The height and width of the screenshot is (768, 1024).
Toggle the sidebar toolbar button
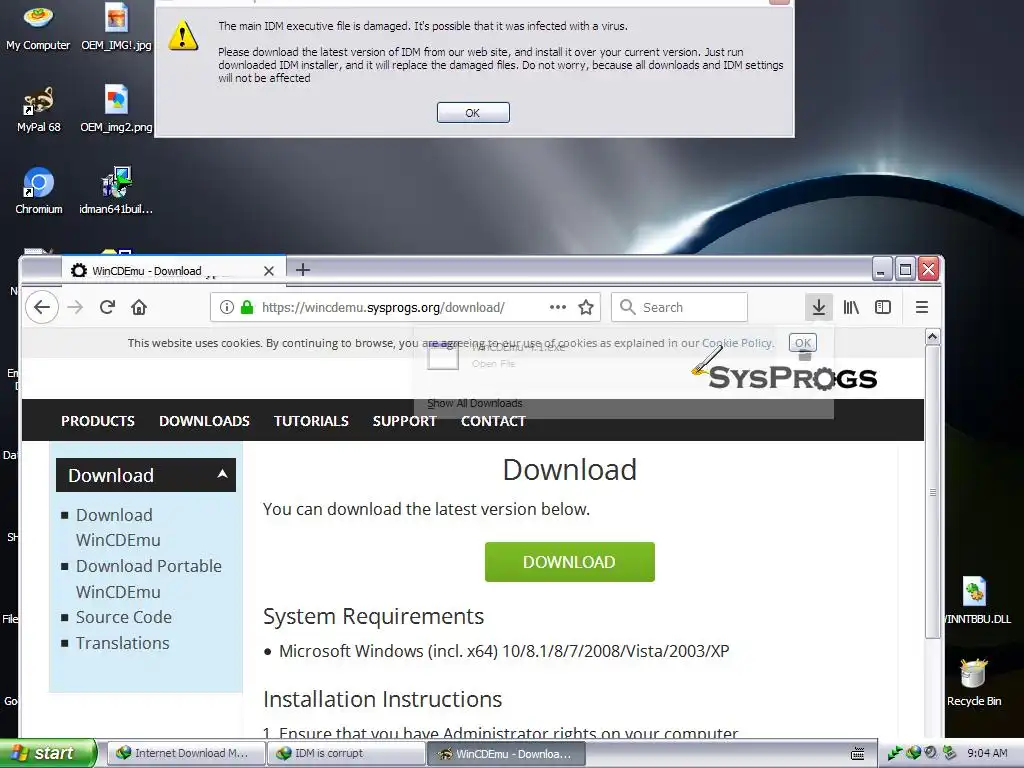pos(883,307)
